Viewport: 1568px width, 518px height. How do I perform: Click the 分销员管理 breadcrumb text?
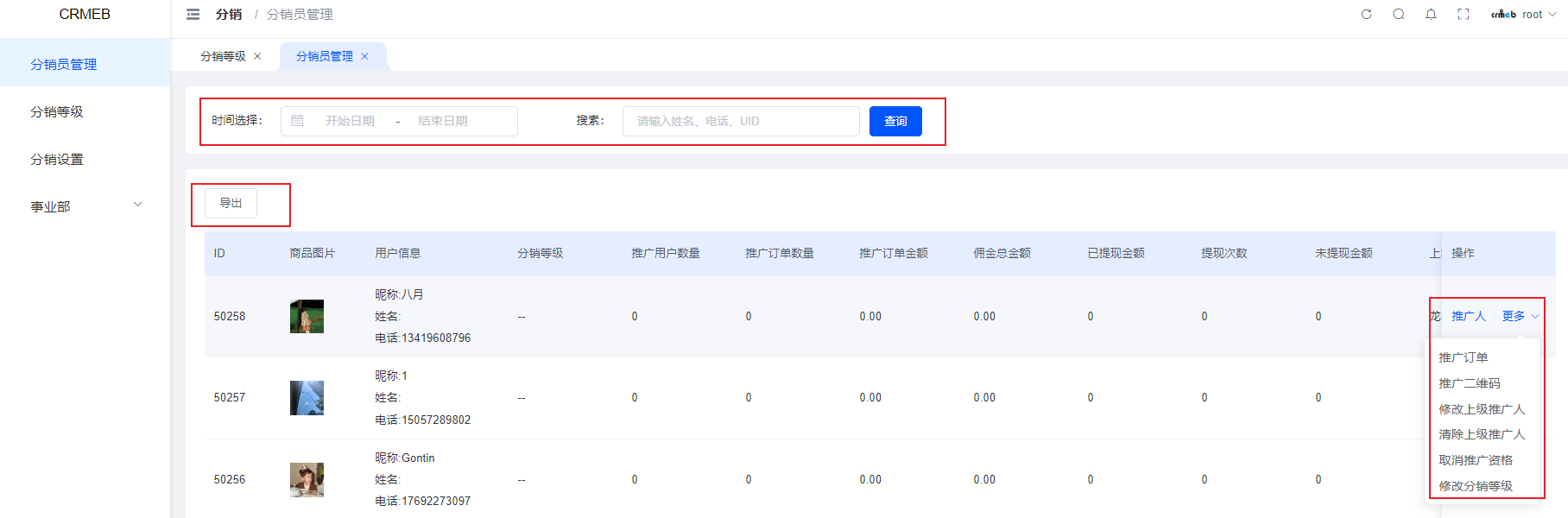click(300, 15)
